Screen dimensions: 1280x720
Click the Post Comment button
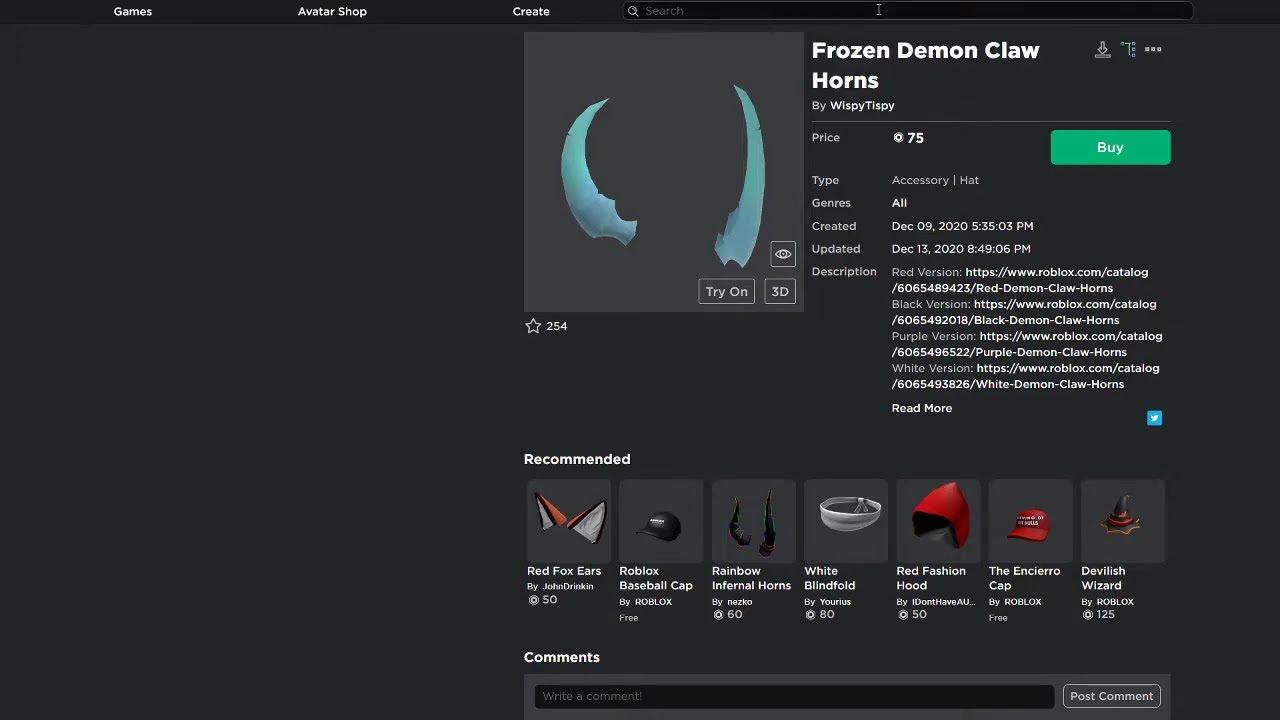pos(1111,696)
